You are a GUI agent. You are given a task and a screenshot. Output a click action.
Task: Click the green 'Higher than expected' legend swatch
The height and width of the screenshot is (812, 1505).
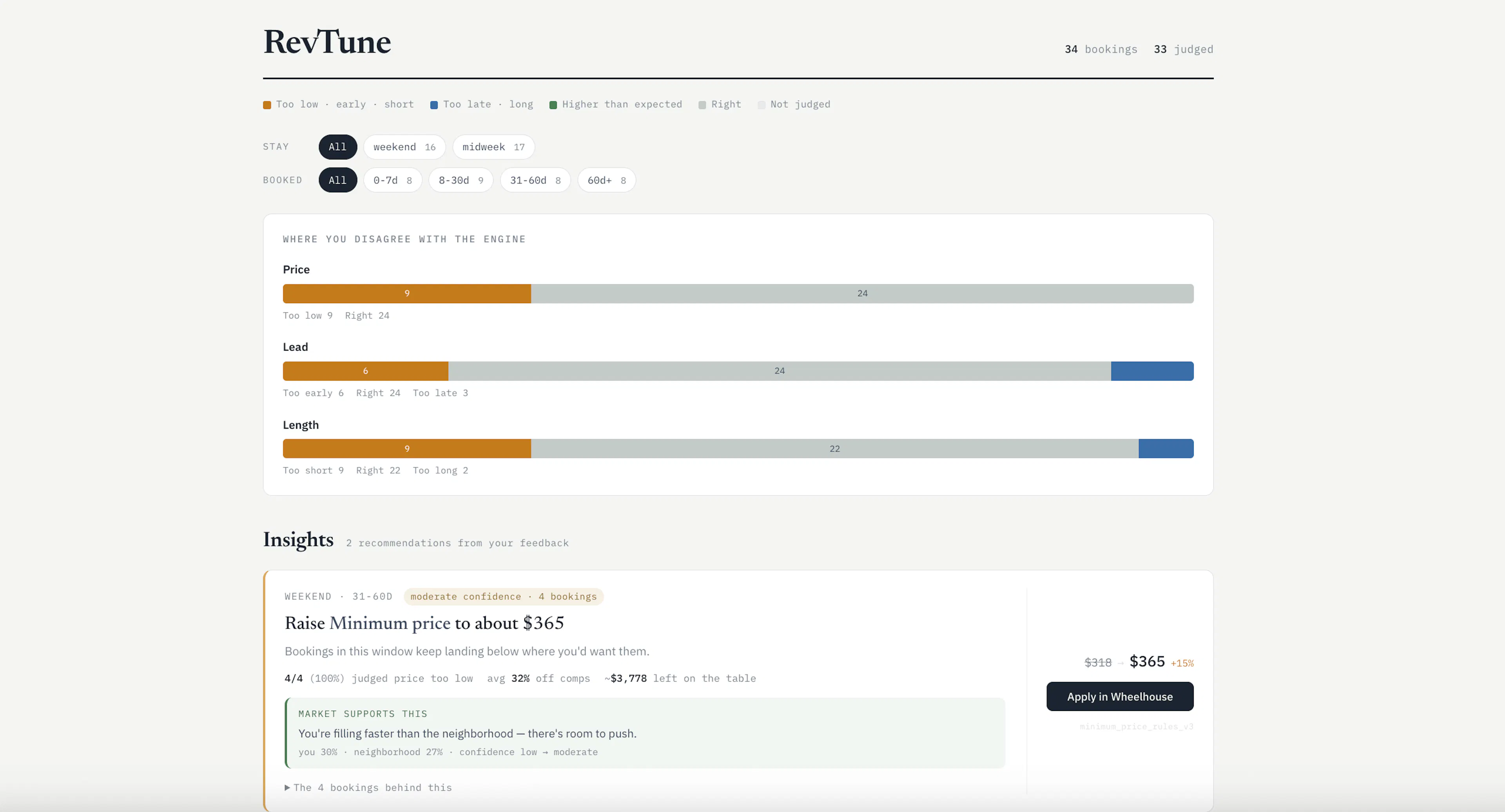pyautogui.click(x=553, y=105)
